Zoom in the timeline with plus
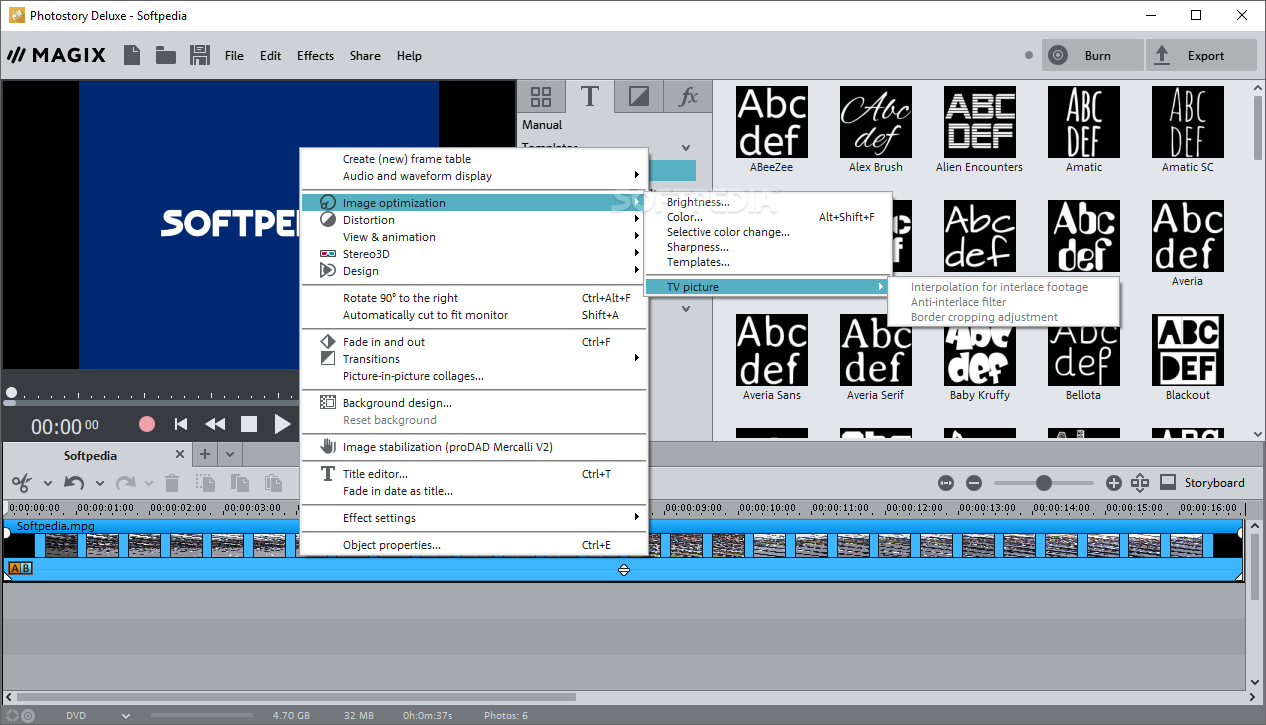 pos(1114,483)
